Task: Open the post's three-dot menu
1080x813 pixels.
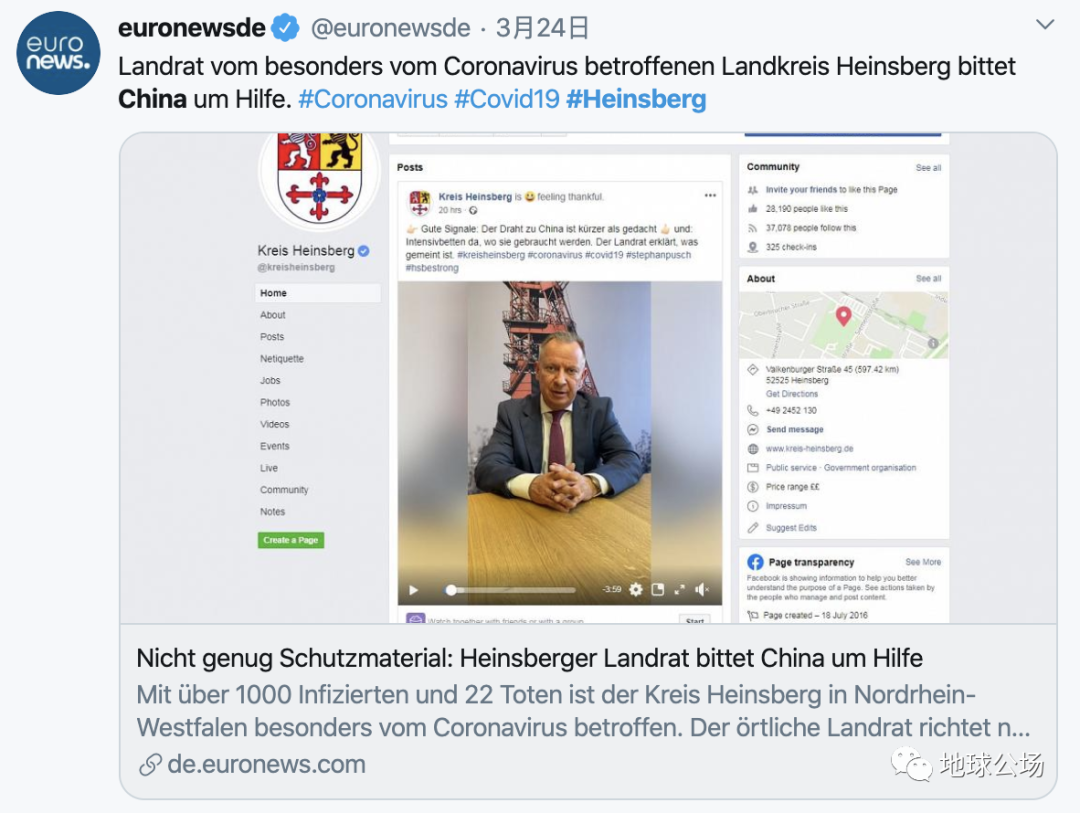Action: pos(710,196)
